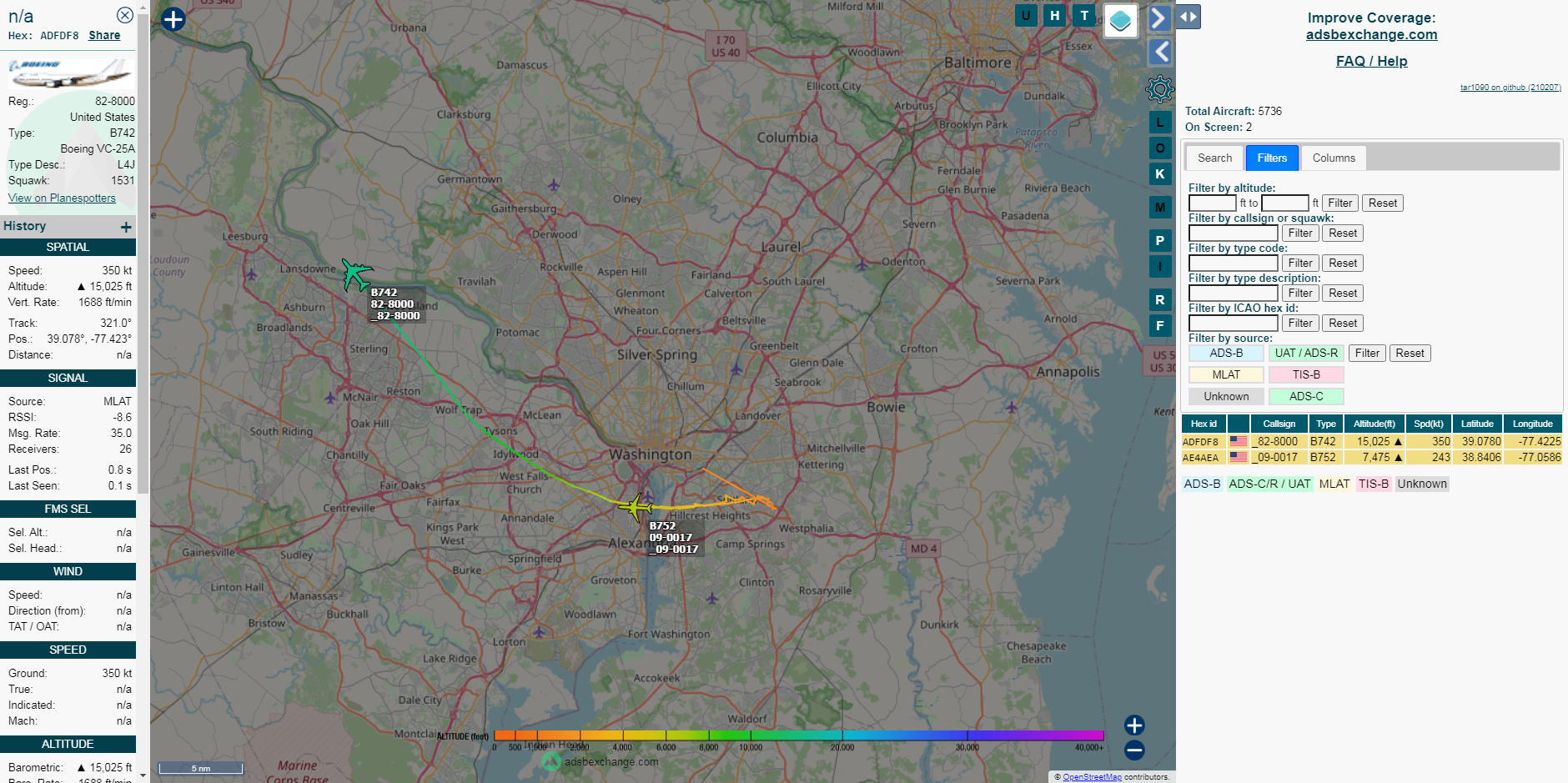Zoom in the map with plus button
The height and width of the screenshot is (783, 1568).
point(1134,725)
